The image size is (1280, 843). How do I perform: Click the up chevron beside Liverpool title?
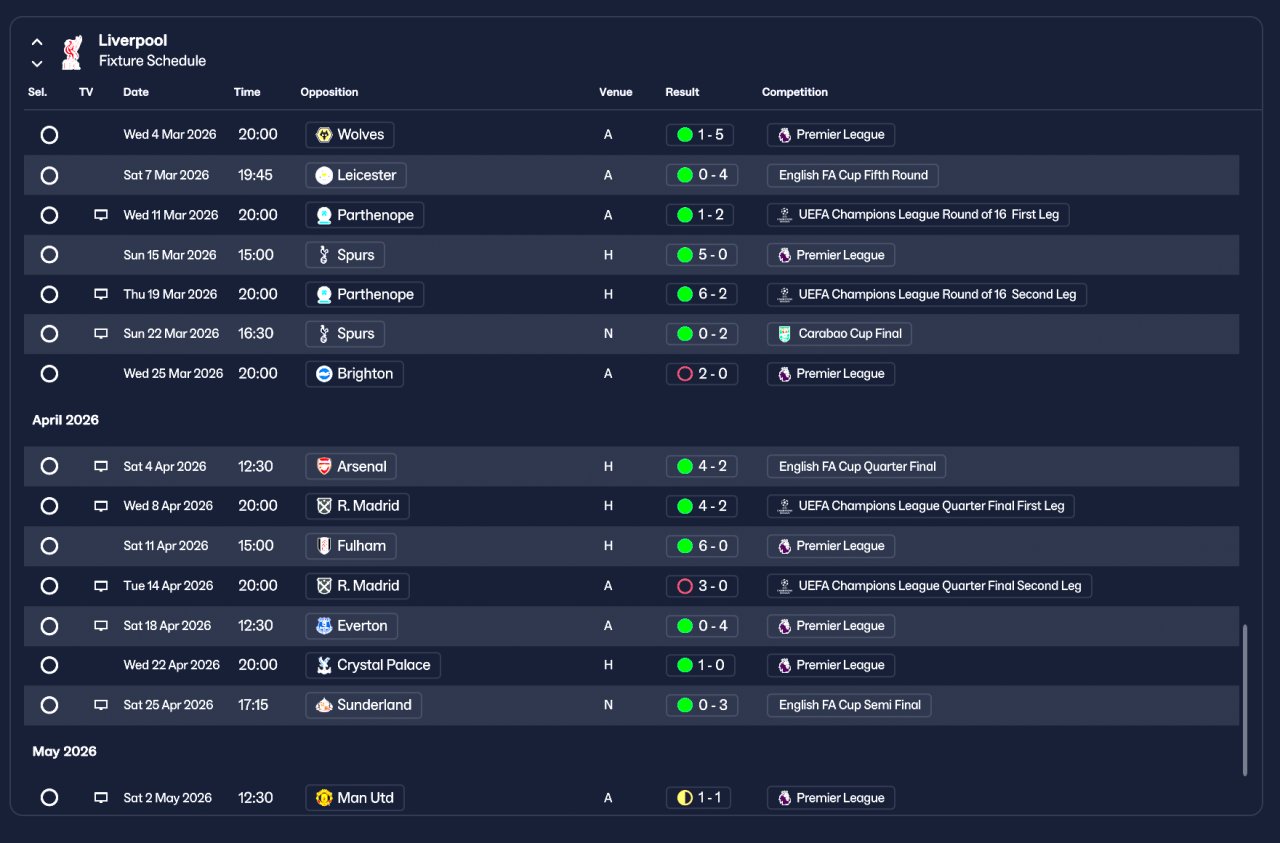pos(37,42)
